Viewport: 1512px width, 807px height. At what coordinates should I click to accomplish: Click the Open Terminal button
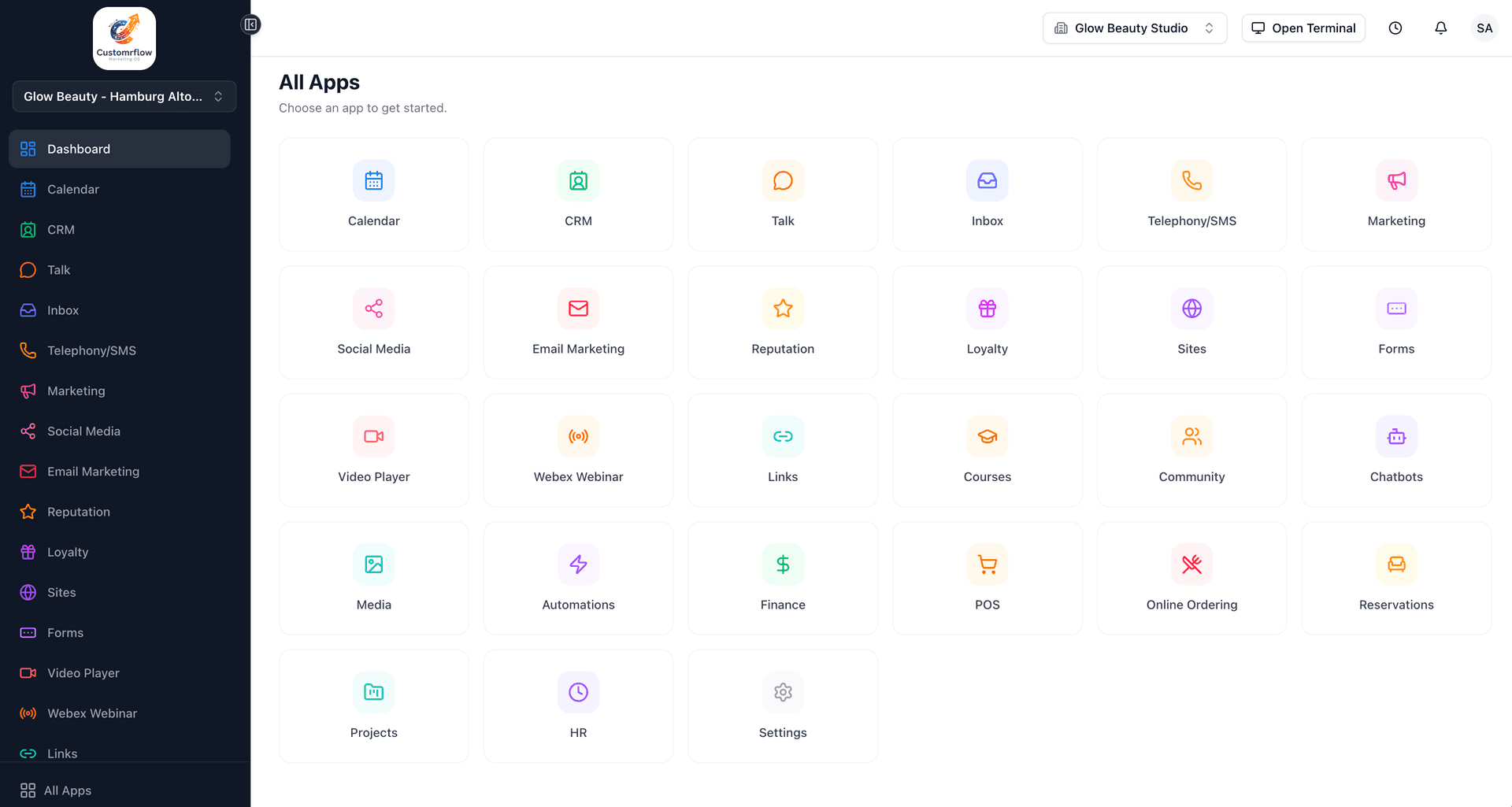tap(1303, 28)
